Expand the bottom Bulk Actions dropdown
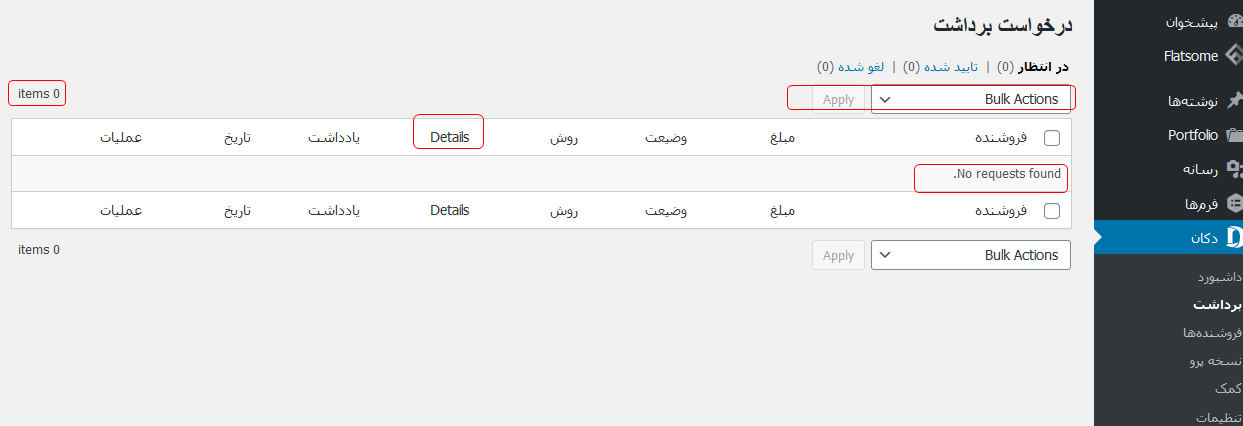This screenshot has width=1243, height=426. click(971, 255)
